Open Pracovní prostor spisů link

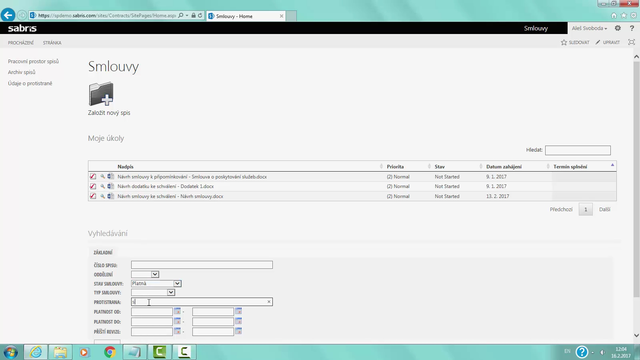(x=33, y=61)
